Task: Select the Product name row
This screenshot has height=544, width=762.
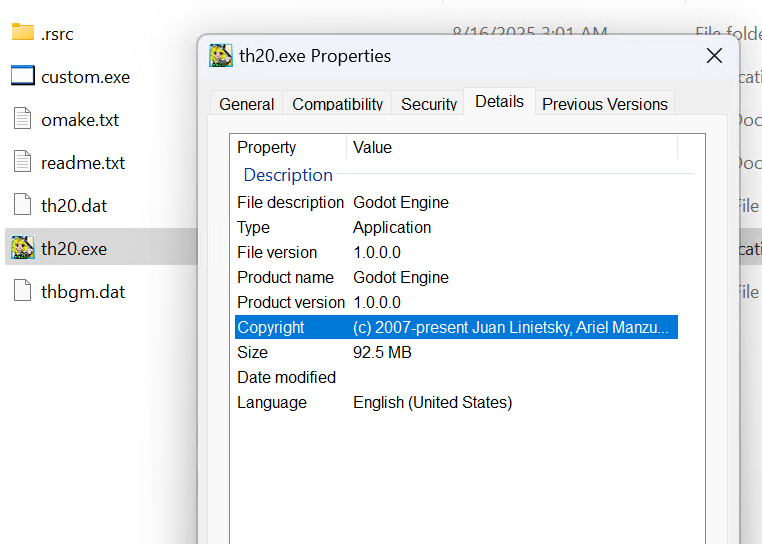Action: pos(455,277)
